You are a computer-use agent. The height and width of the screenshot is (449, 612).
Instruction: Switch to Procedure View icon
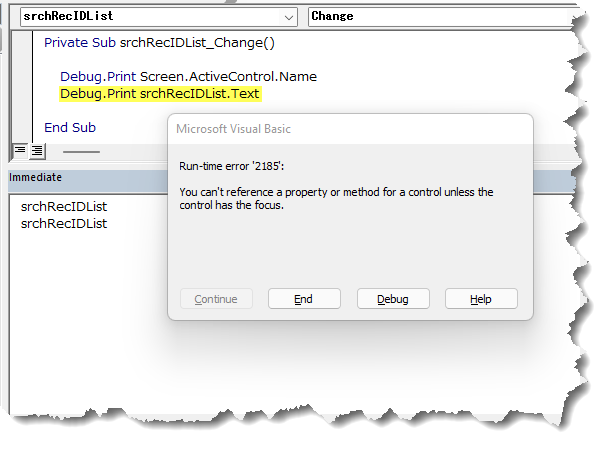click(19, 150)
